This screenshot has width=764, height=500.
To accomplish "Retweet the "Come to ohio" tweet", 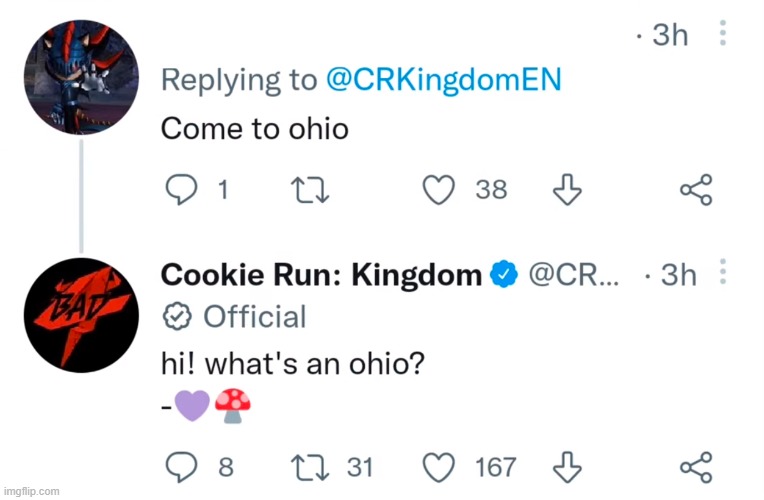I will 310,190.
